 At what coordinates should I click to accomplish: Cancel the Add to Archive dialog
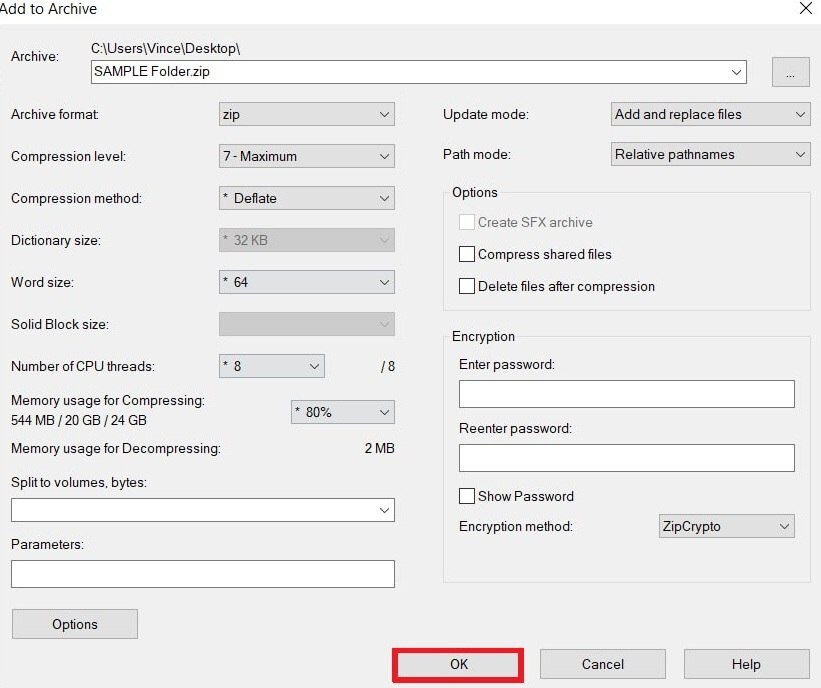[602, 663]
